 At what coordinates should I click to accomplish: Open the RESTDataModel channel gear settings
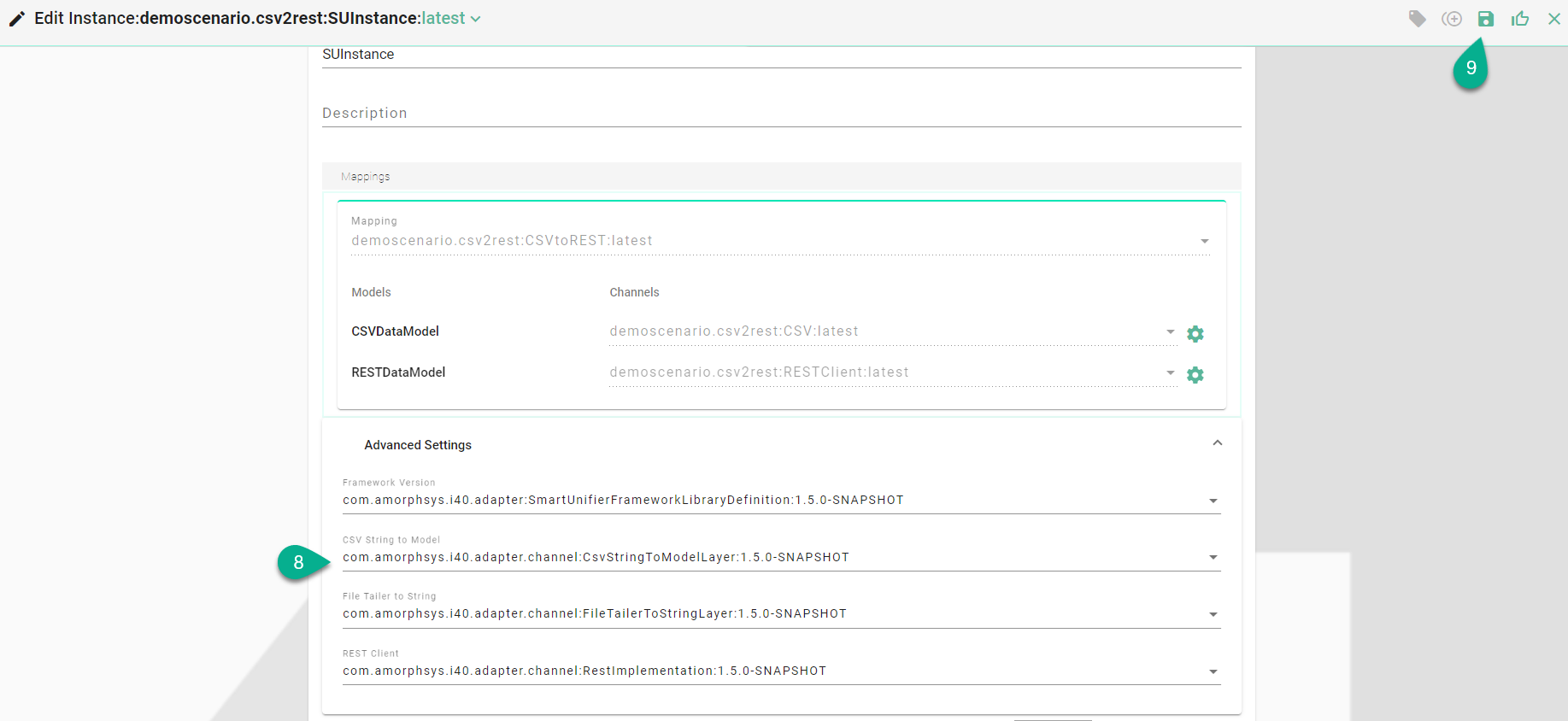[1195, 375]
